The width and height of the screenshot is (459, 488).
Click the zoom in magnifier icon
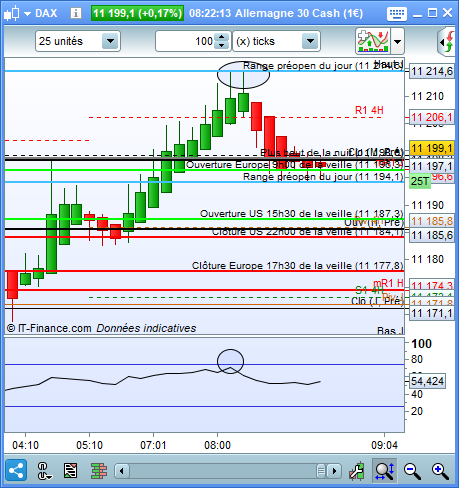click(440, 471)
